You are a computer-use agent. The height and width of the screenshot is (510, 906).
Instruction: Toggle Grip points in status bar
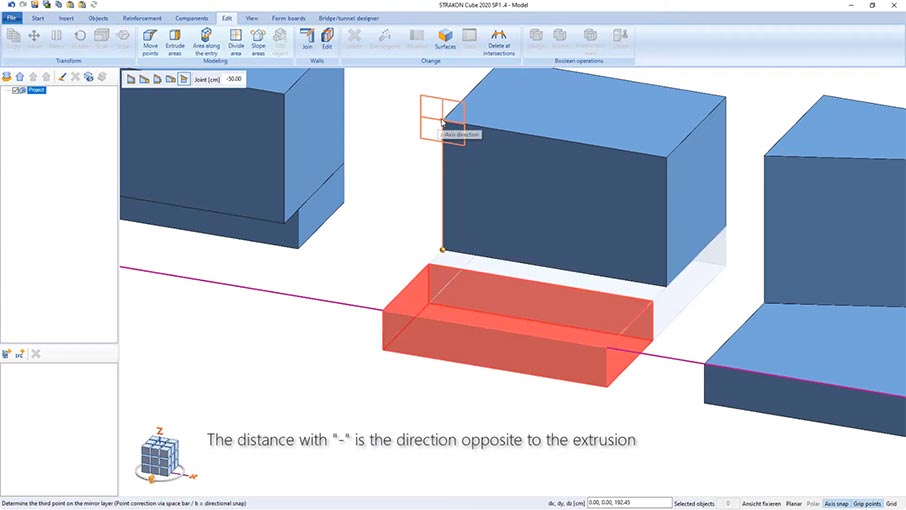[x=867, y=504]
